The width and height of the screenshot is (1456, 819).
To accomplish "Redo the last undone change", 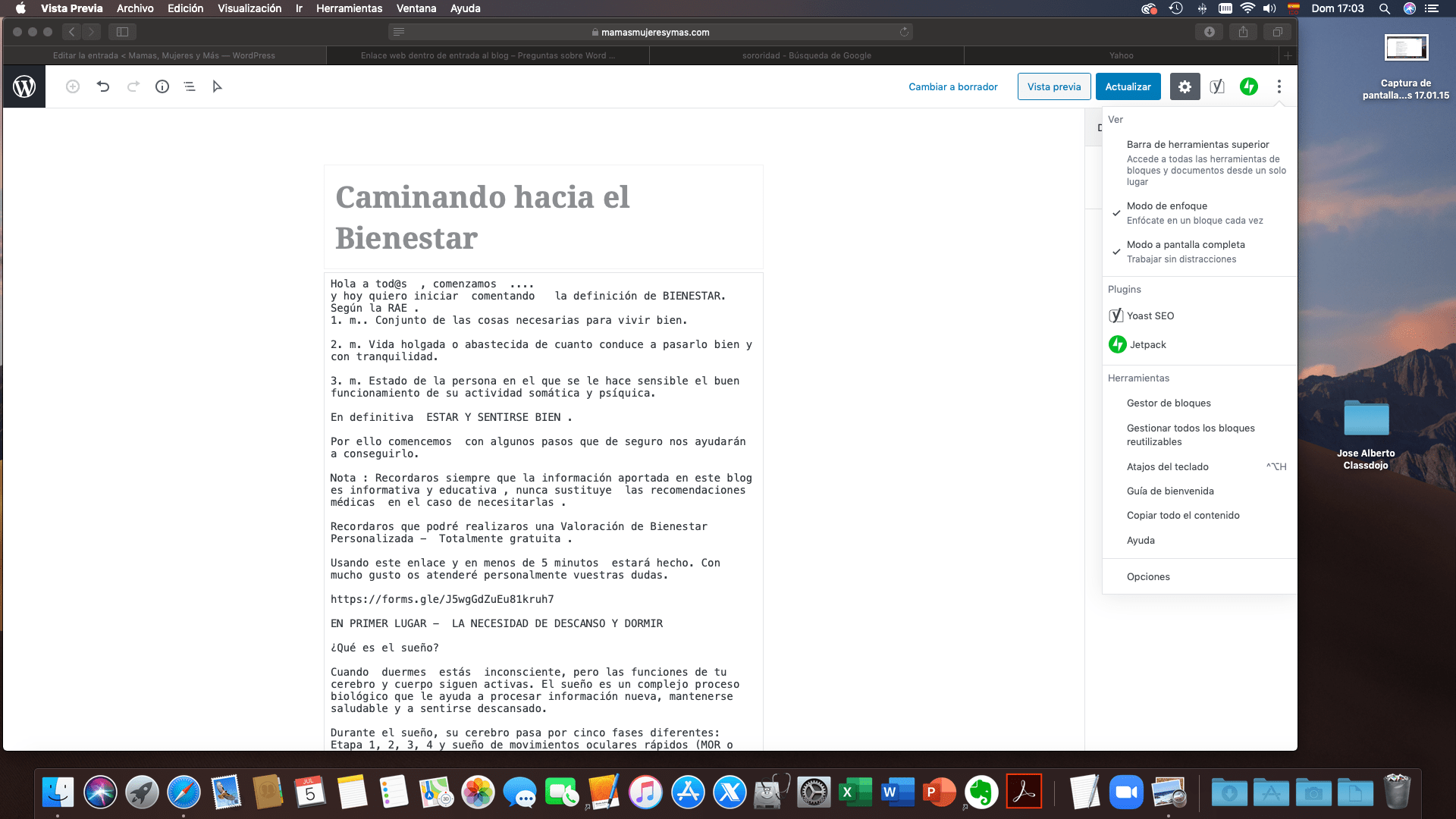I will 133,86.
